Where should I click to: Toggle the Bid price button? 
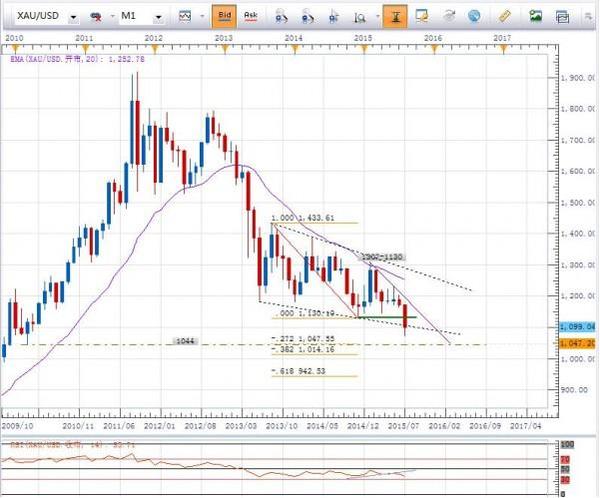point(227,17)
